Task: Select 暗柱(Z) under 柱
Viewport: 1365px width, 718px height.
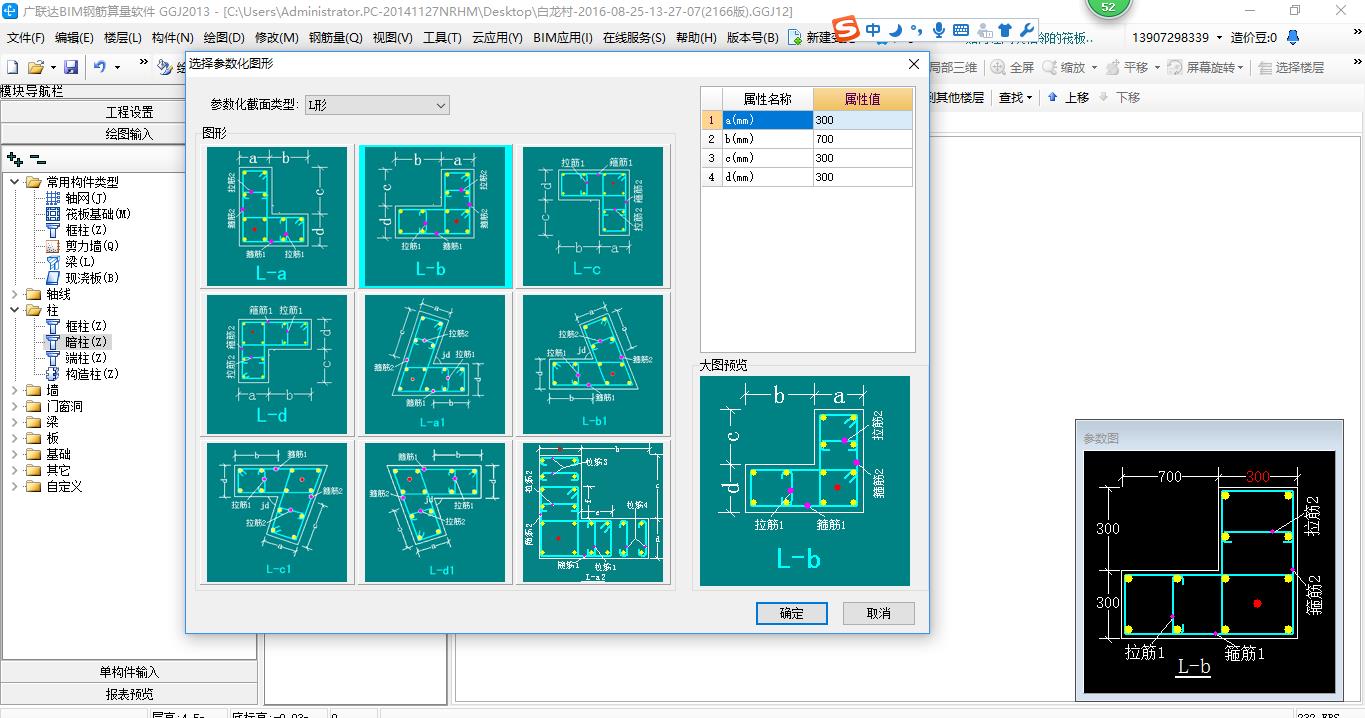Action: click(87, 342)
